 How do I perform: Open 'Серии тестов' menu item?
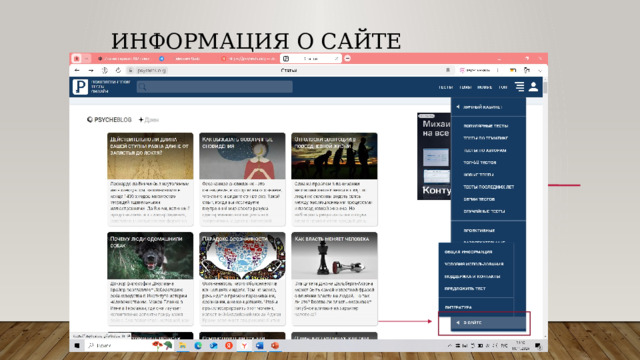pyautogui.click(x=479, y=199)
